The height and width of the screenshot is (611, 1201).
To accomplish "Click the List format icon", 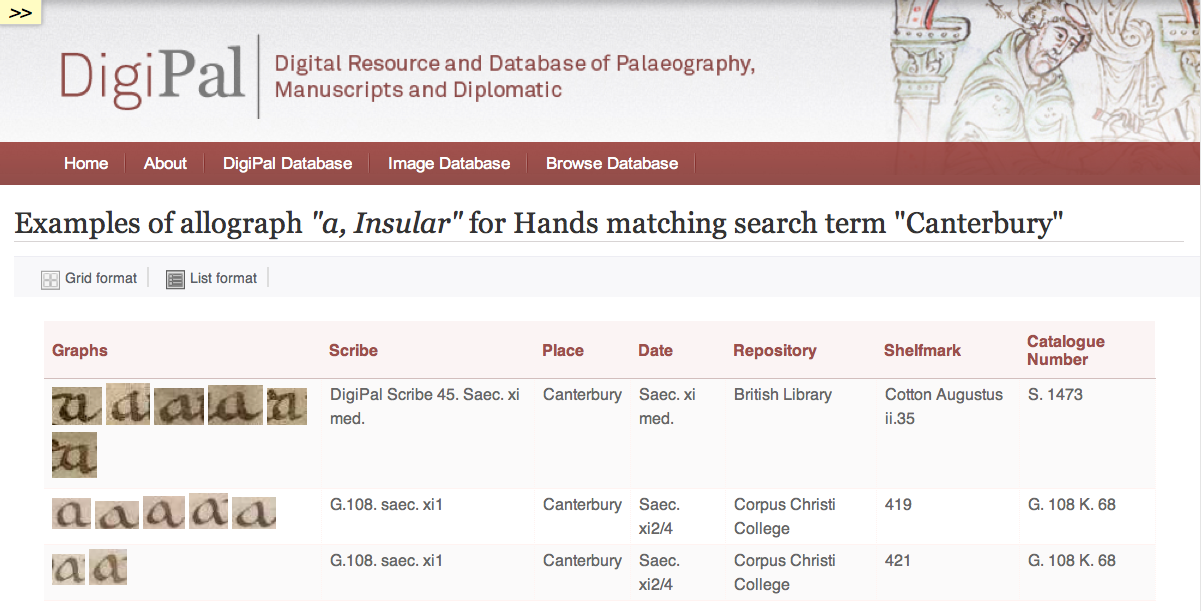I will point(176,280).
